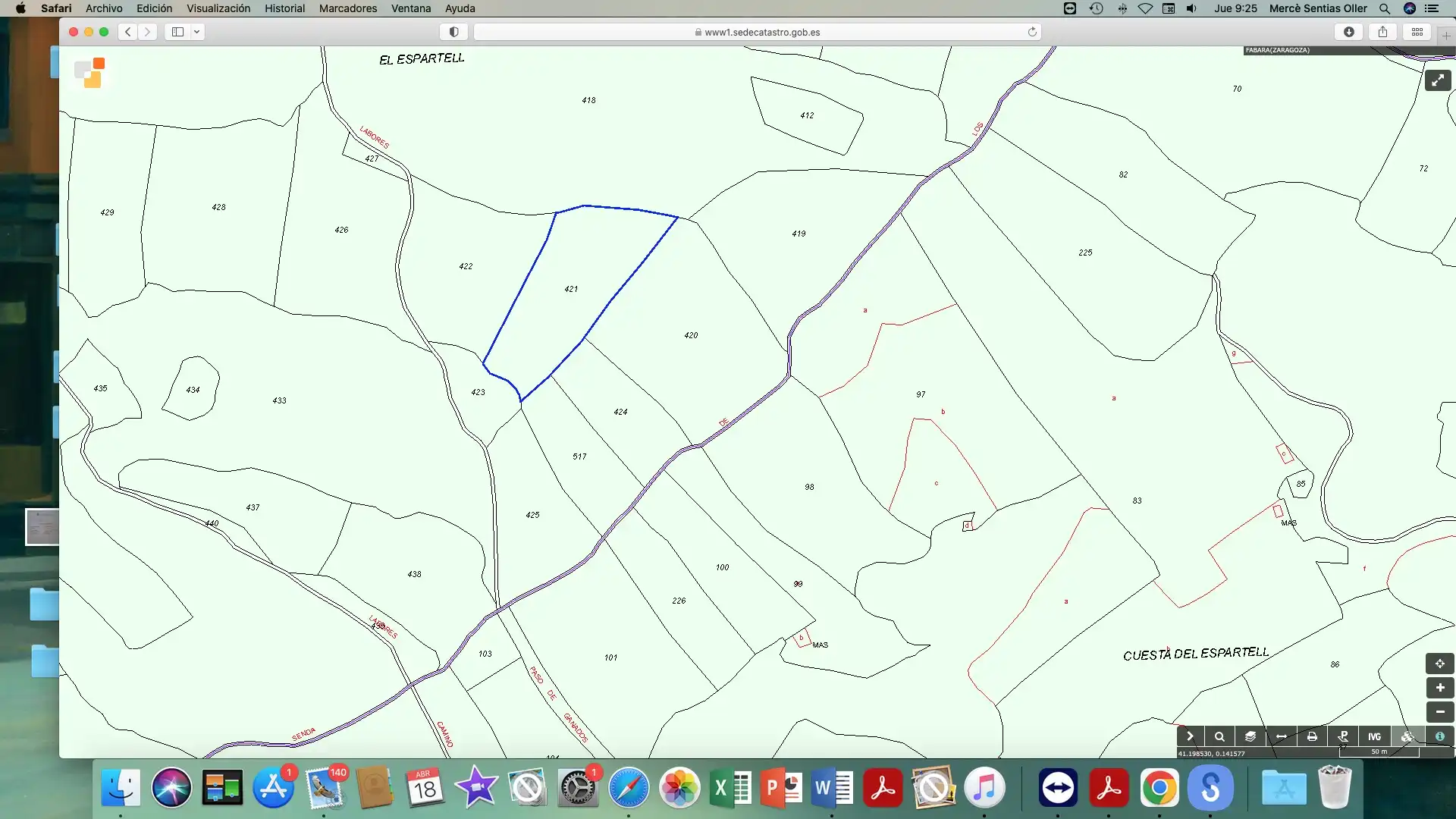Open the IVG tool in map toolbar

[1374, 736]
